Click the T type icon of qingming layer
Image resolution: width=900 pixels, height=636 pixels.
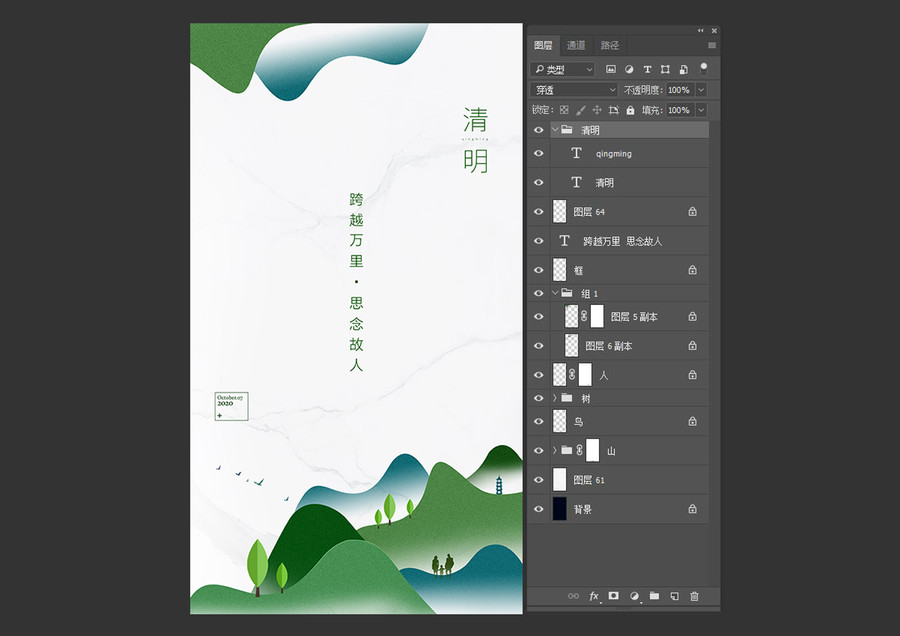tap(576, 153)
